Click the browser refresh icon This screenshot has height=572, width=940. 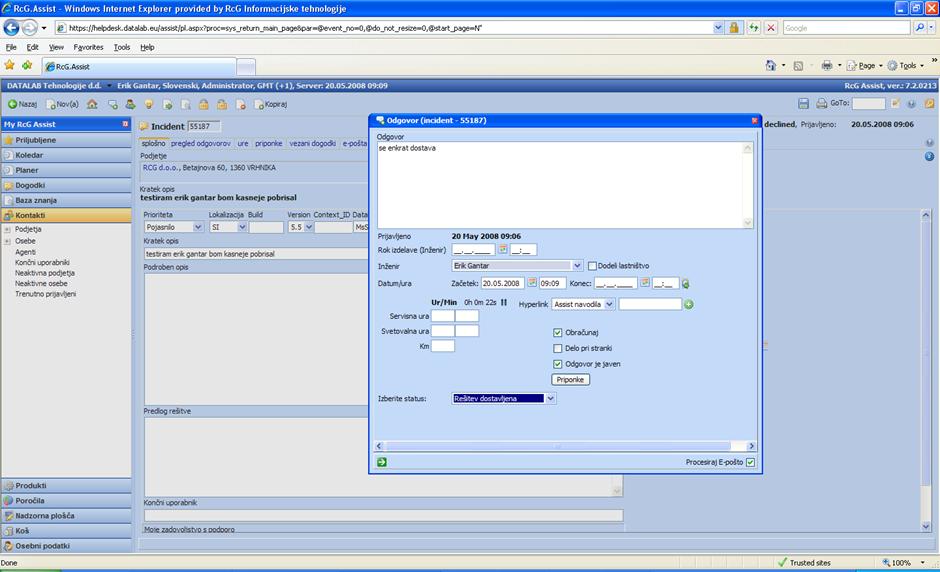pyautogui.click(x=753, y=28)
